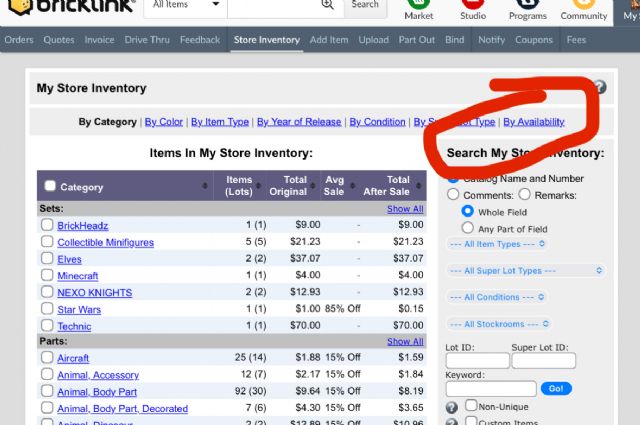The image size is (640, 425).
Task: Switch to the Add Item tab
Action: pyautogui.click(x=329, y=40)
